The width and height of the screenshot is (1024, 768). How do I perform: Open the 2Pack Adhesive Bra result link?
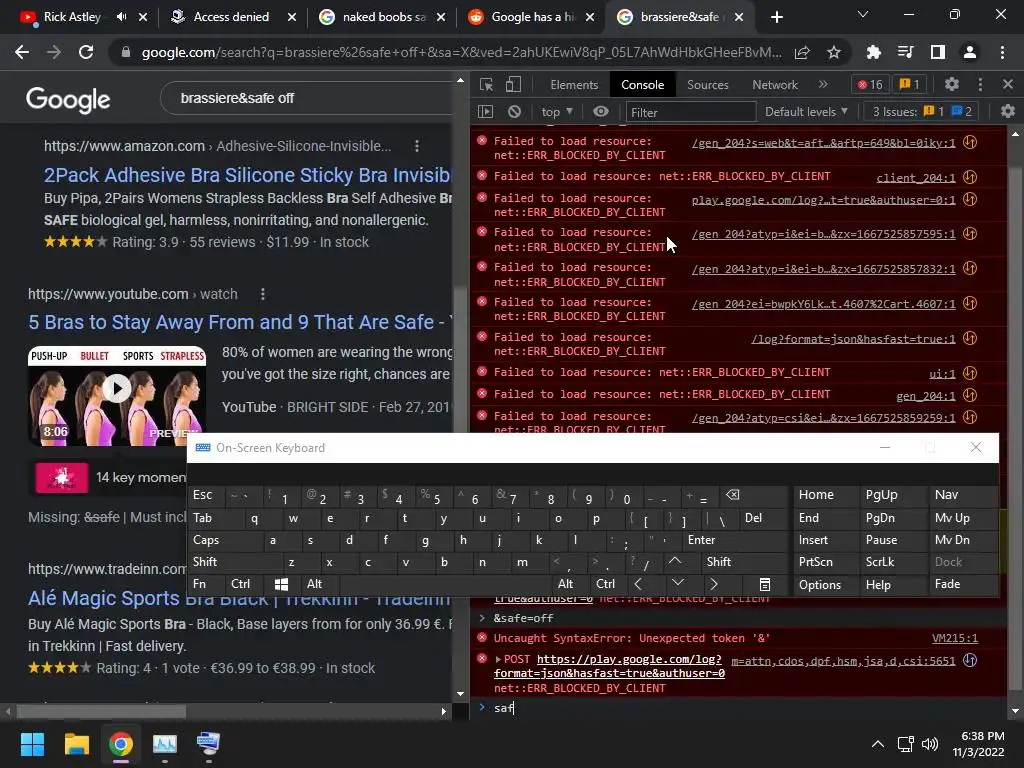click(x=247, y=175)
